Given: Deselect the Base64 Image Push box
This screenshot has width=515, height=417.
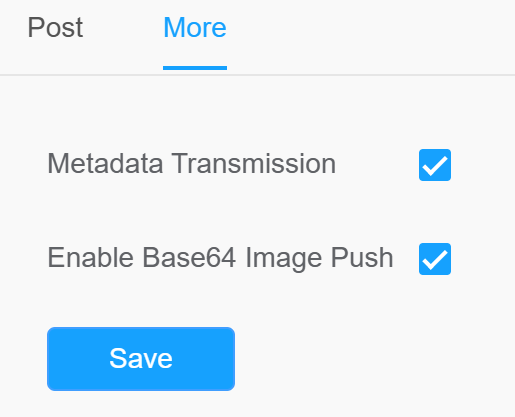Looking at the screenshot, I should [x=435, y=259].
